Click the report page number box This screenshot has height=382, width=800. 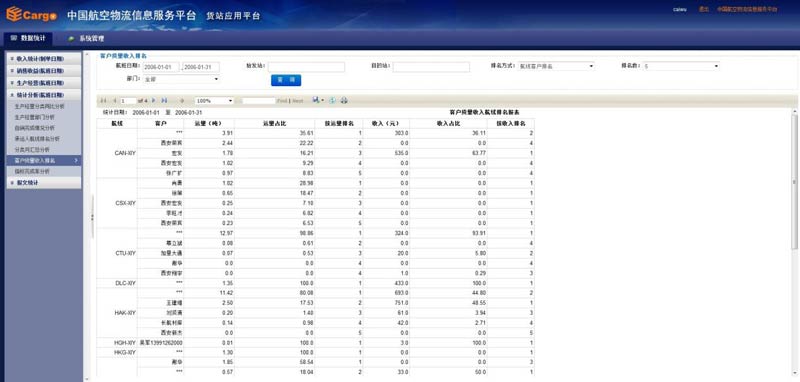tap(128, 101)
